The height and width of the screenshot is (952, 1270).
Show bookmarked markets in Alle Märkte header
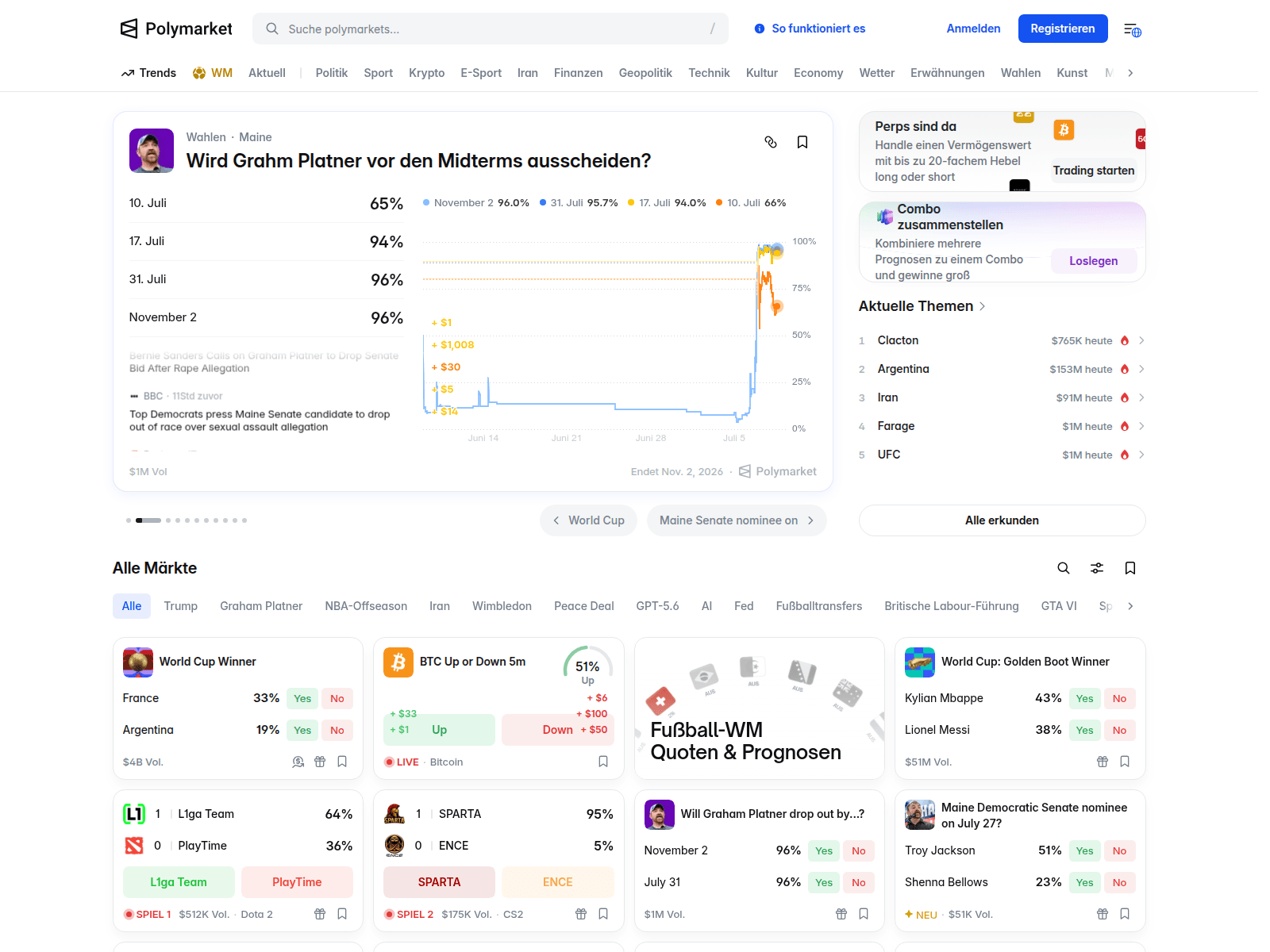tap(1130, 568)
